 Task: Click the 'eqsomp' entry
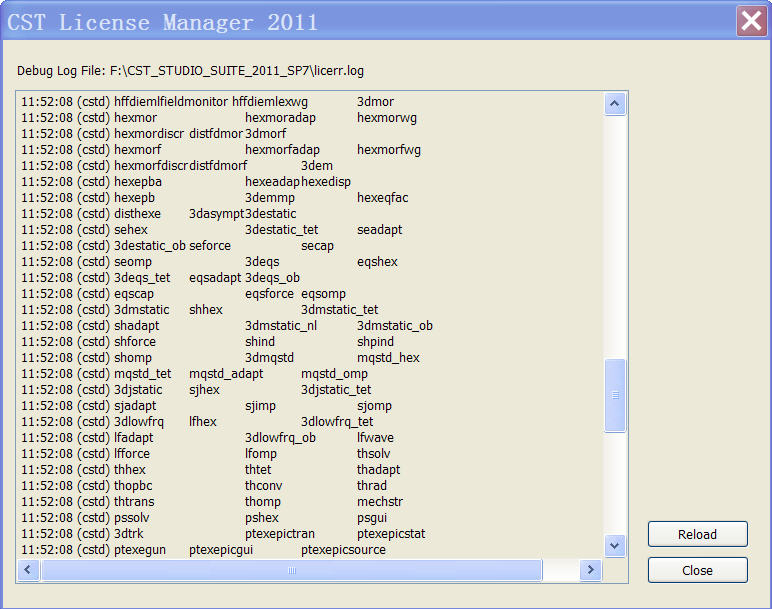(323, 294)
